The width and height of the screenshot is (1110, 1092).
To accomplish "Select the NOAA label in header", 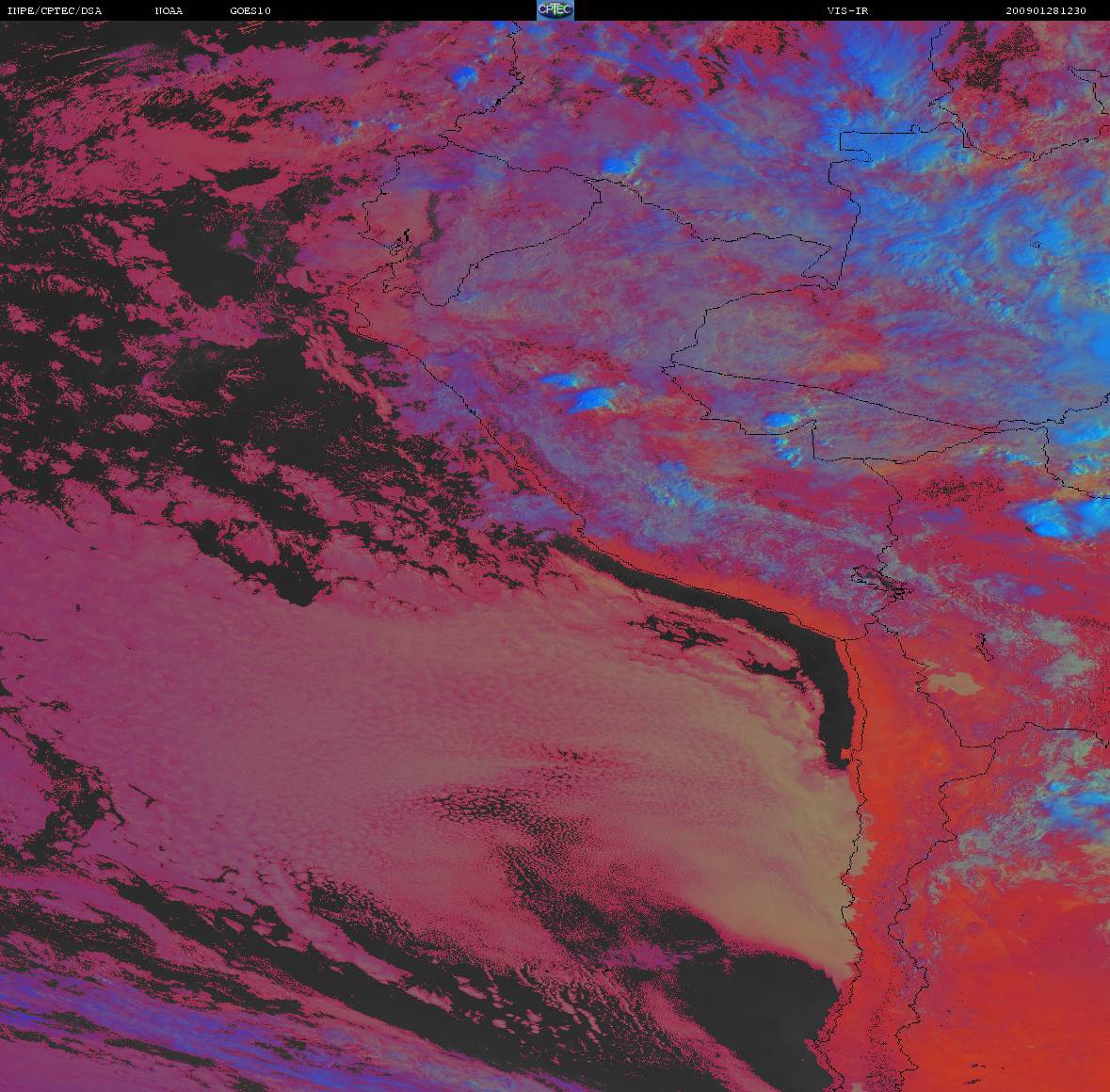I will (x=169, y=10).
